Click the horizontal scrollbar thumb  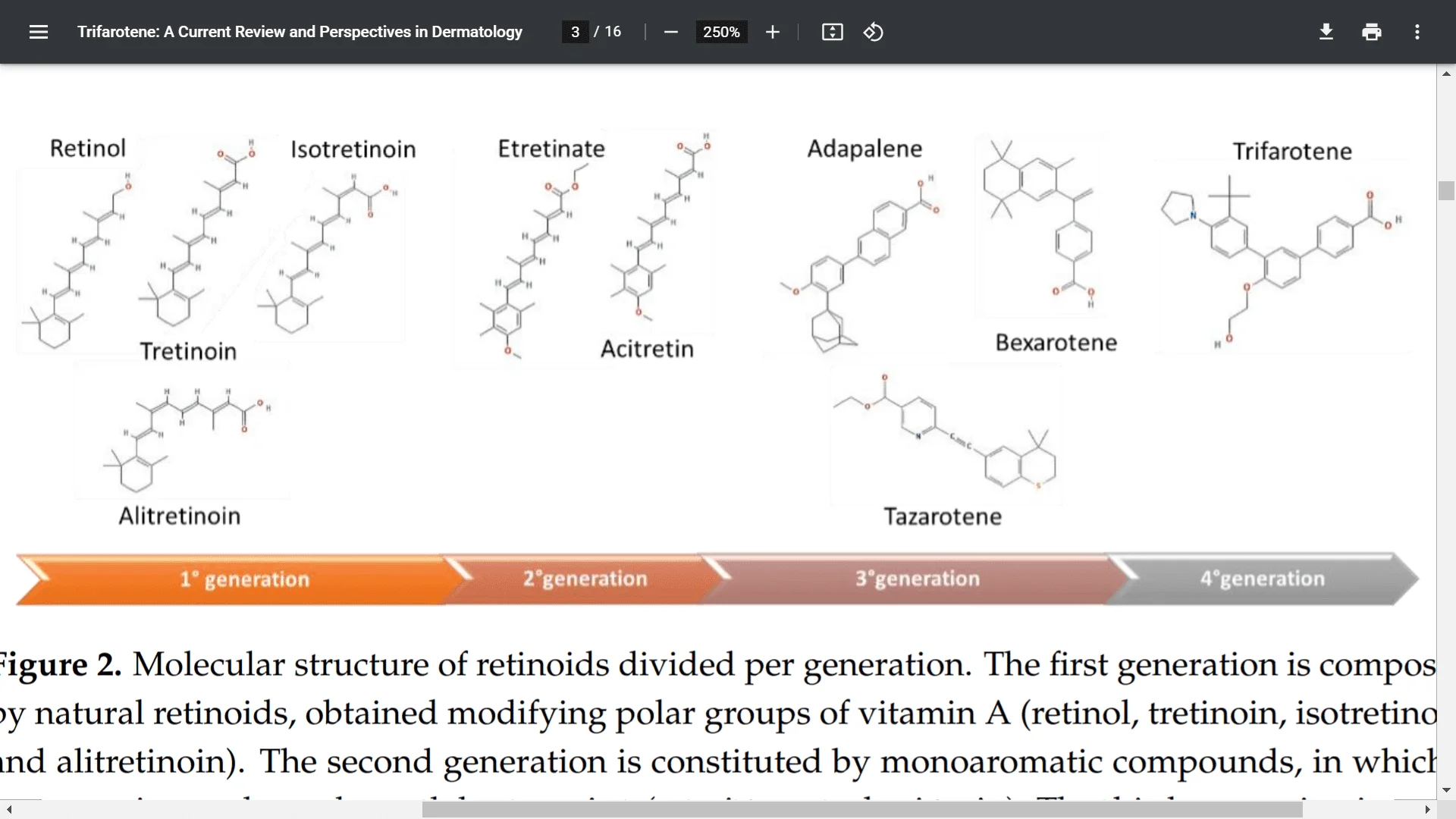853,811
